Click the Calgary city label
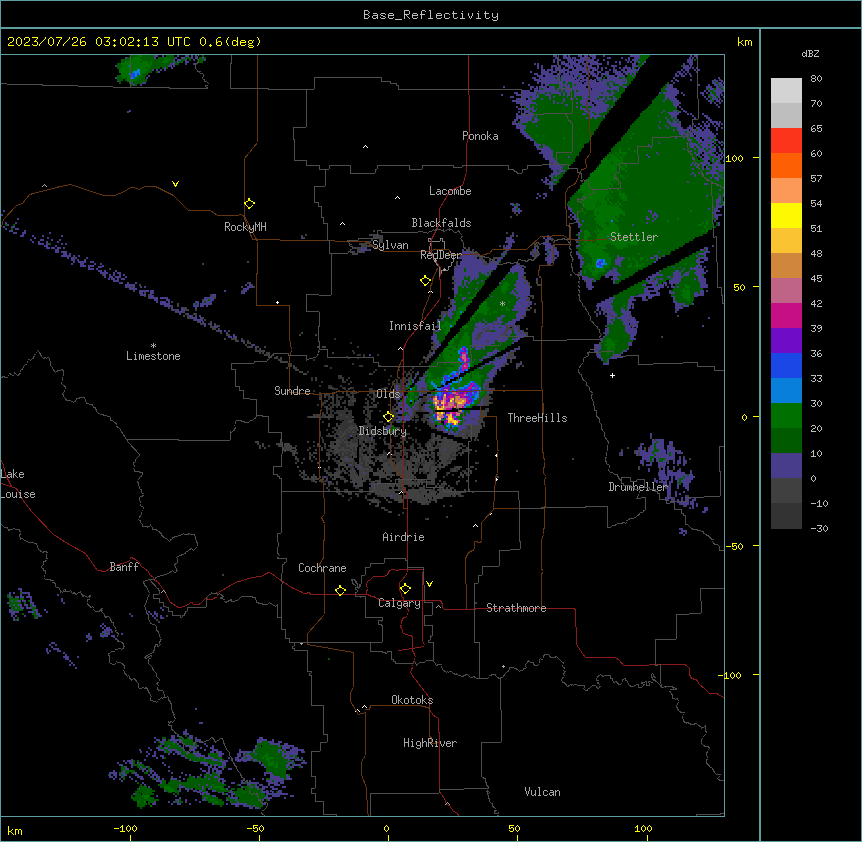 pyautogui.click(x=399, y=603)
